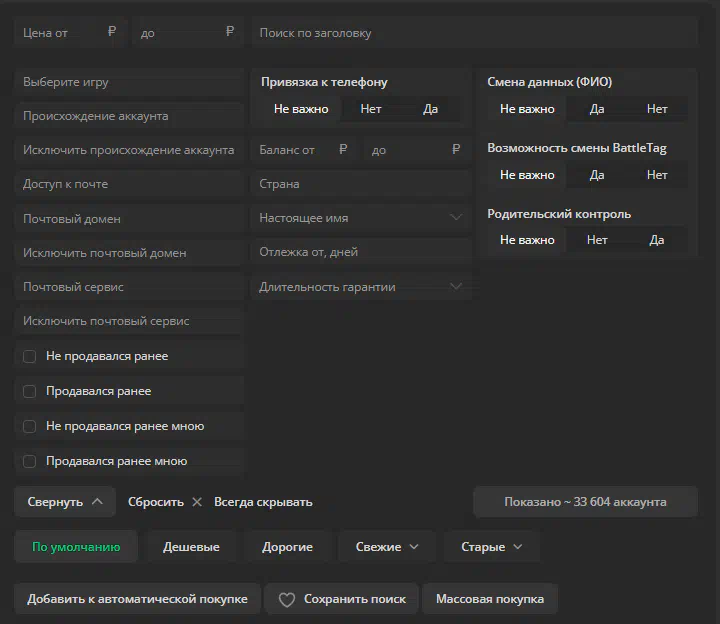Click the heart icon beside Сохранить поиск
720x624 pixels.
point(287,599)
